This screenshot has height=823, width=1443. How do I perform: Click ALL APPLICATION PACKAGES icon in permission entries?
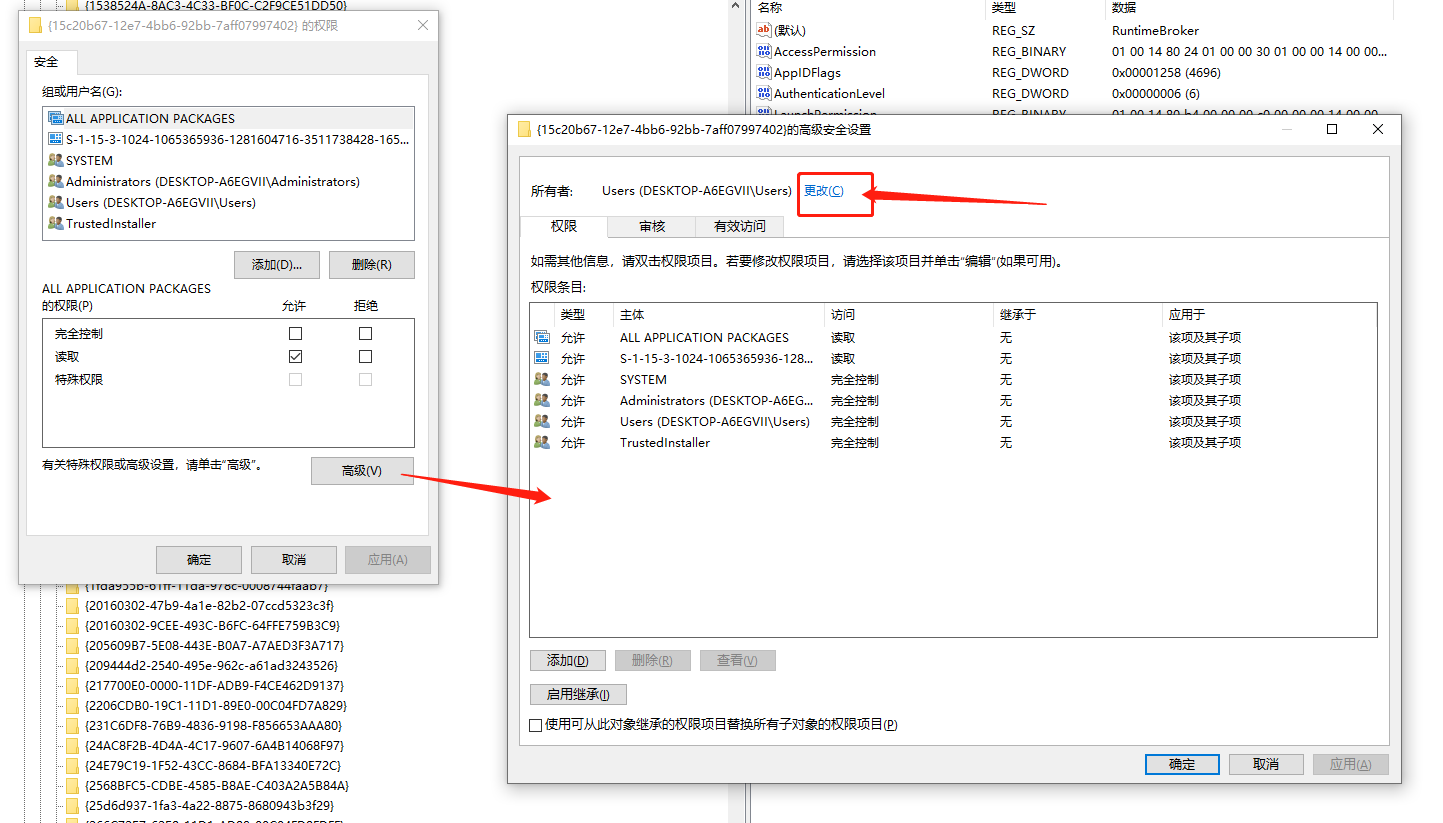coord(542,337)
